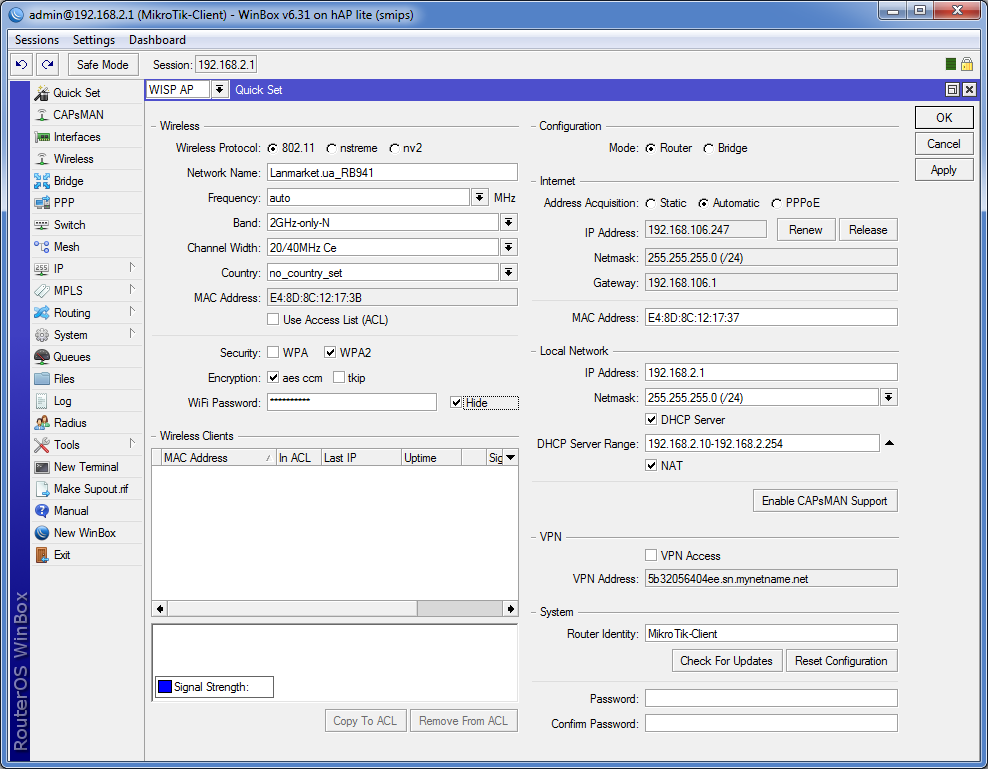Open the PPP sidebar entry
Image resolution: width=988 pixels, height=769 pixels.
point(86,203)
